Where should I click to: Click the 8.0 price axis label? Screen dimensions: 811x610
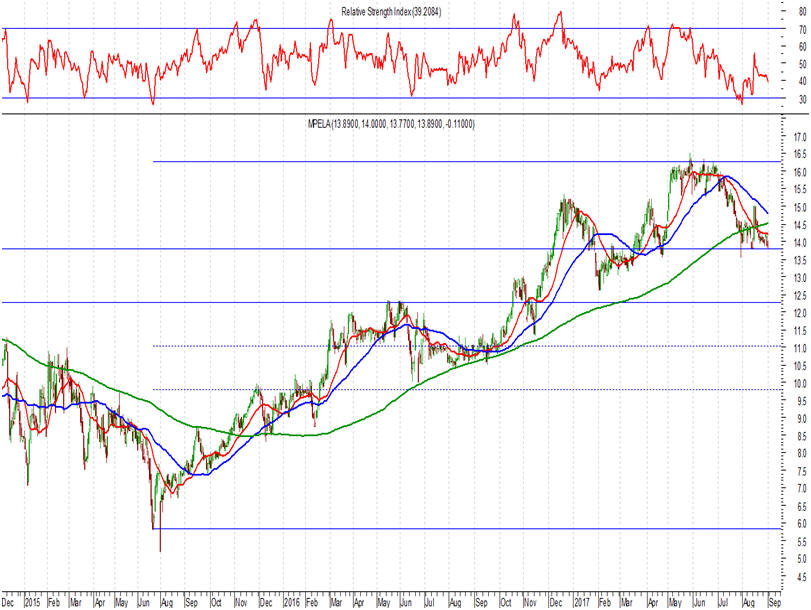tap(802, 454)
